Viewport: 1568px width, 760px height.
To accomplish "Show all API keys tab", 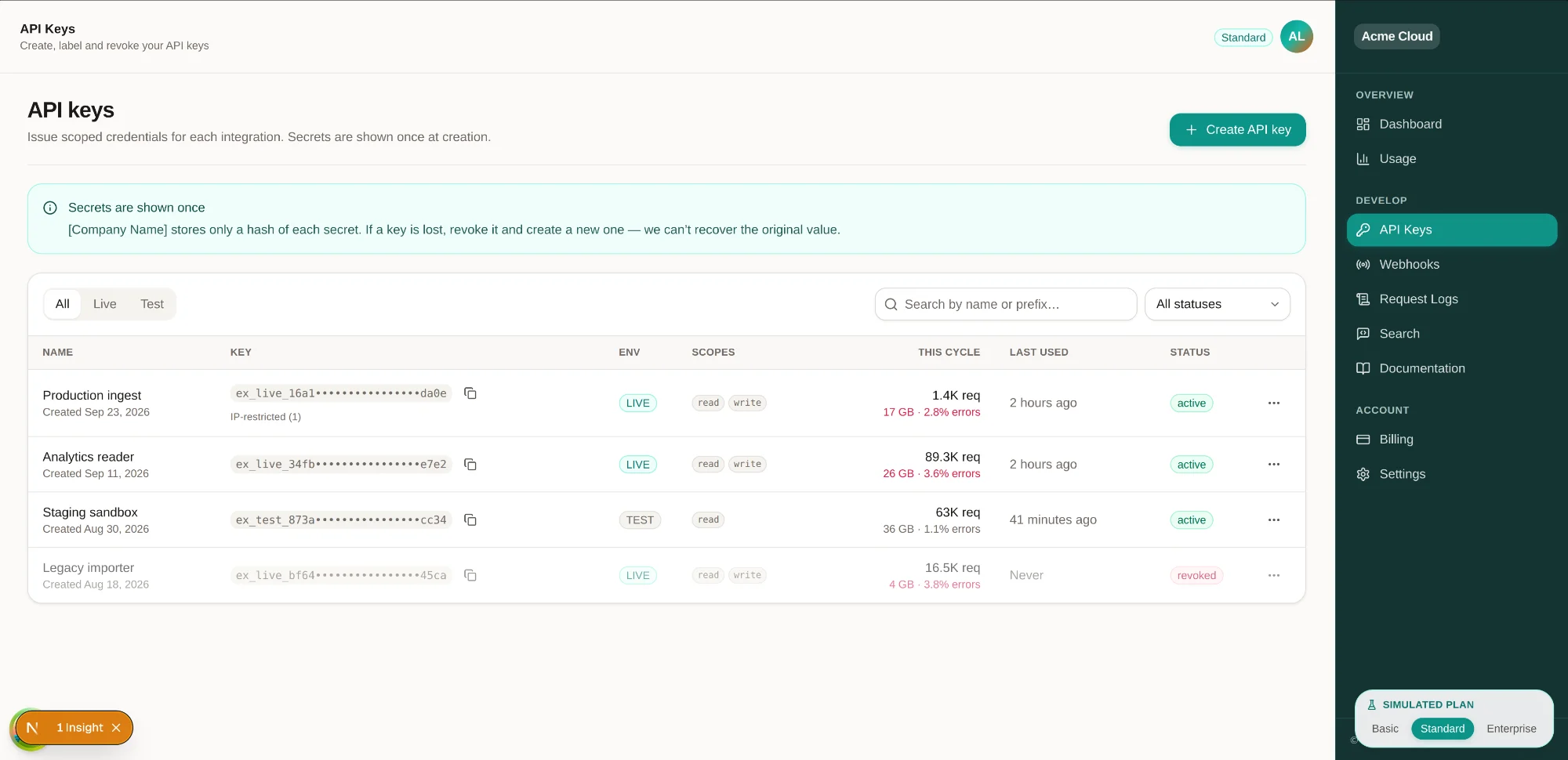I will pyautogui.click(x=63, y=304).
